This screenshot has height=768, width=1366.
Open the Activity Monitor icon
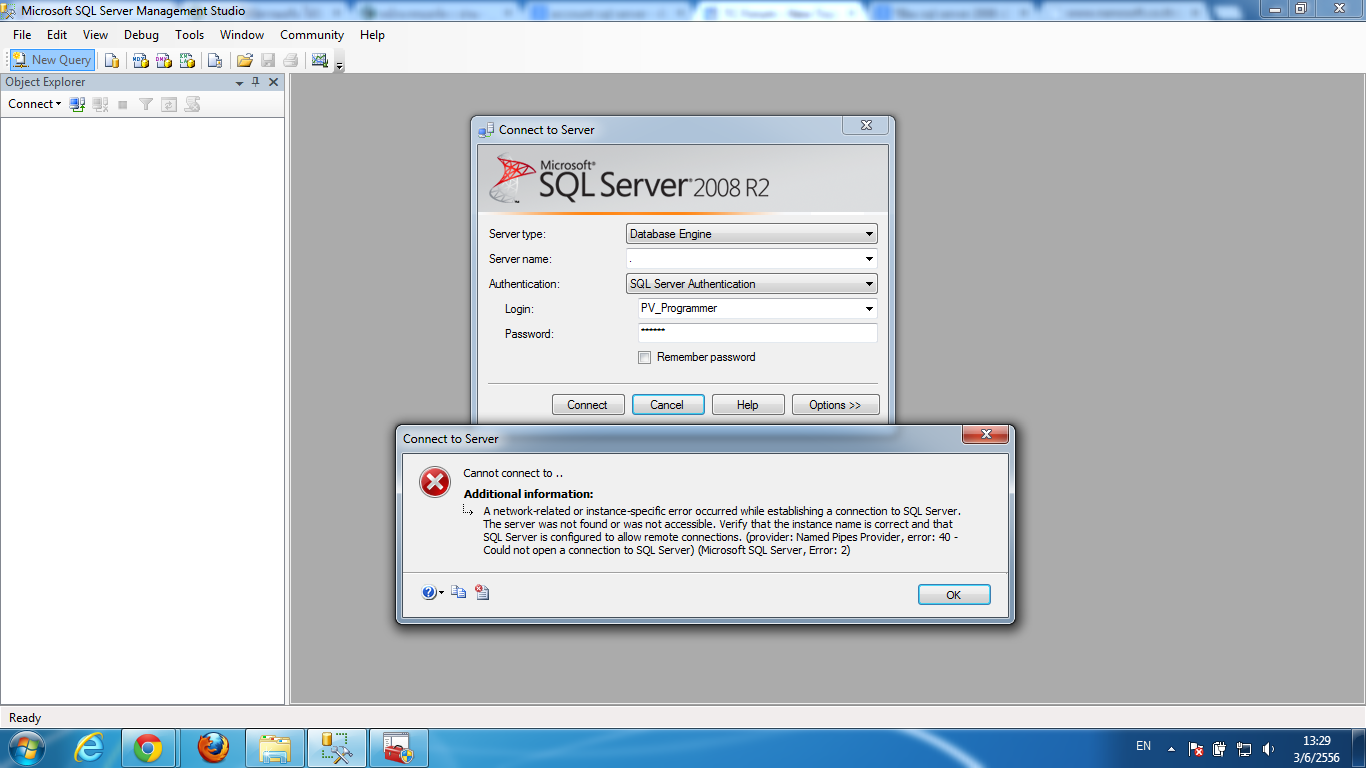pos(320,60)
